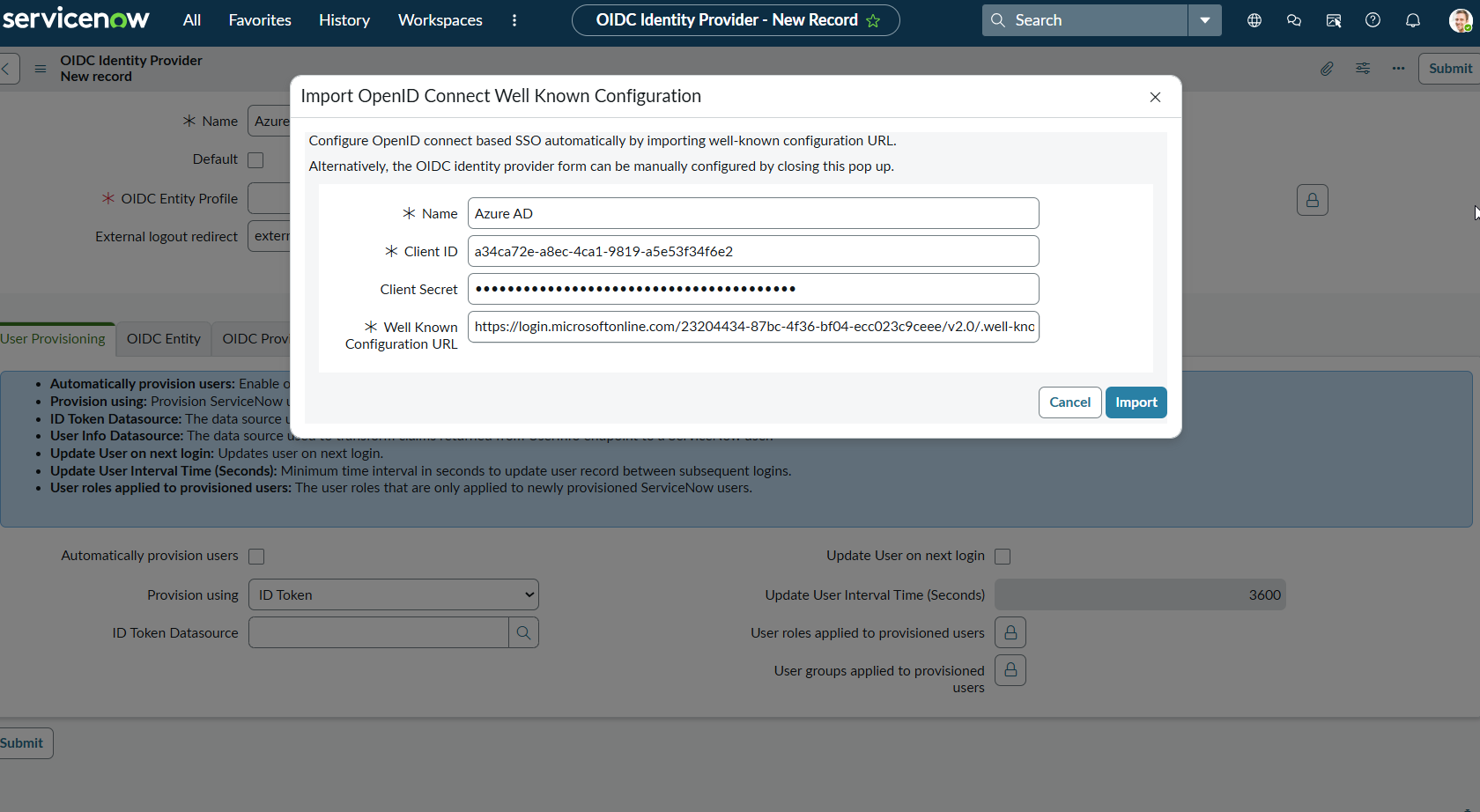
Task: Click the attachments paperclip icon
Action: pos(1327,69)
